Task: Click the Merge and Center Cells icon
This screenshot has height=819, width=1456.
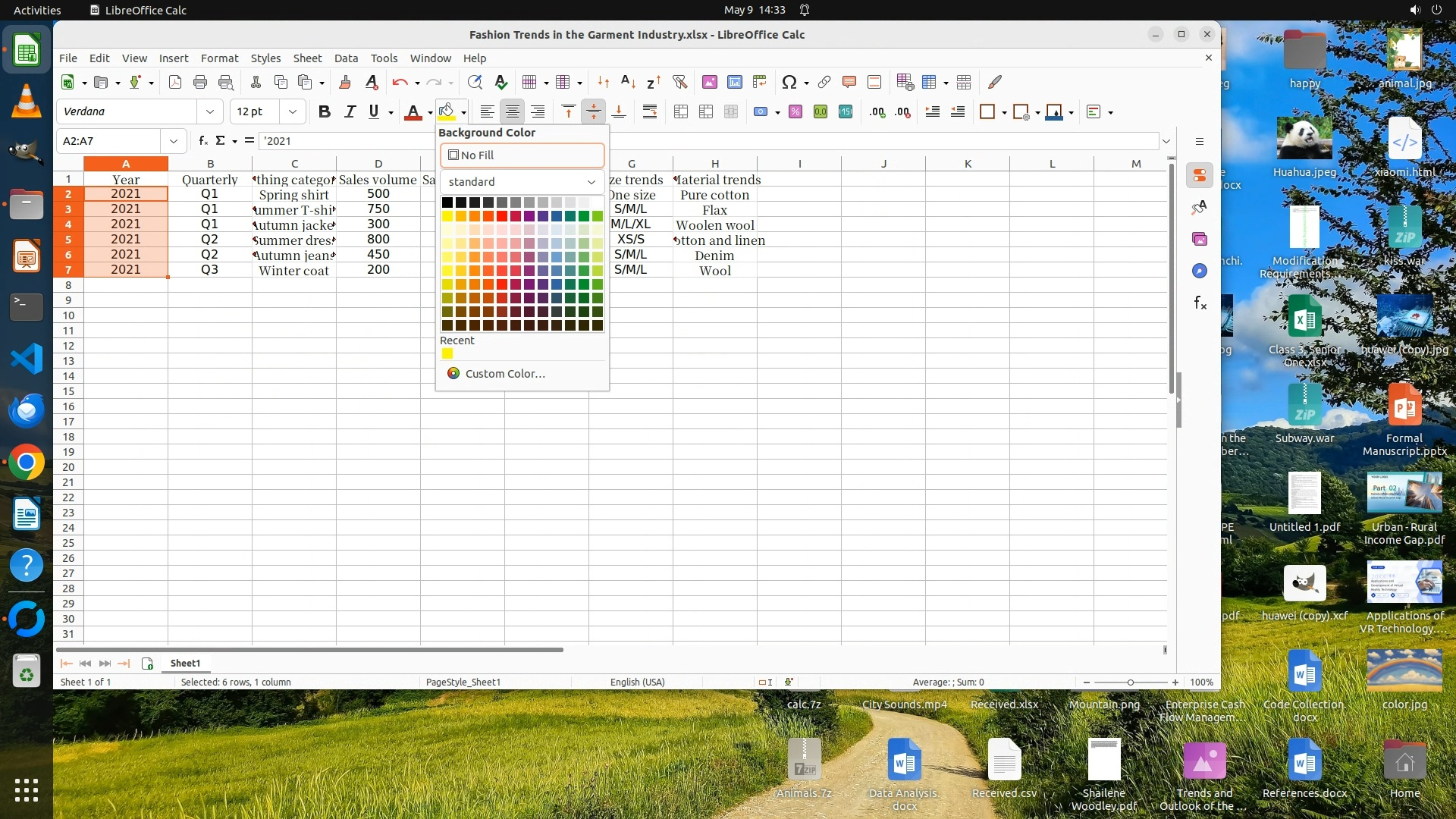Action: (680, 112)
